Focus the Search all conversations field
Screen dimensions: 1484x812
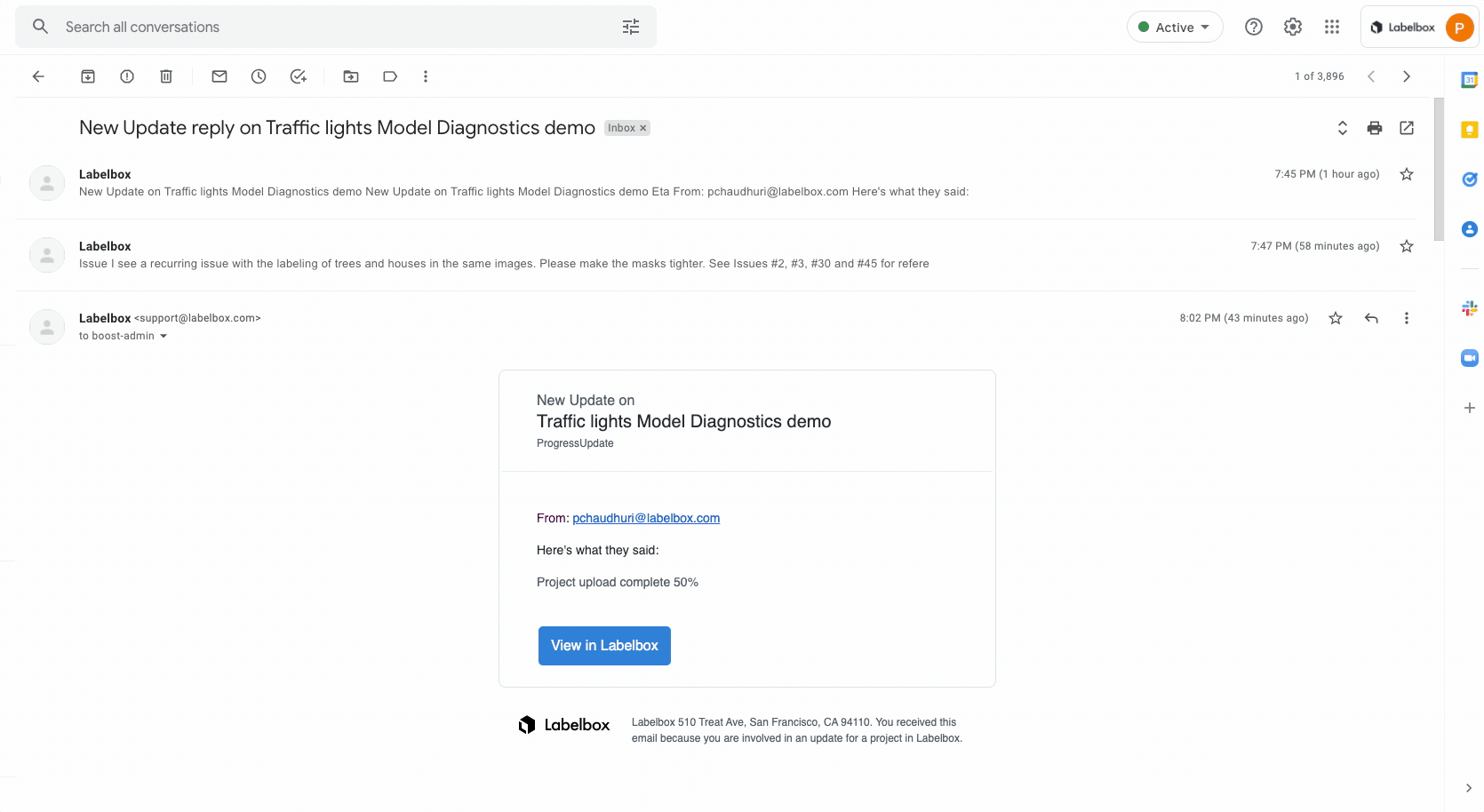(x=336, y=27)
